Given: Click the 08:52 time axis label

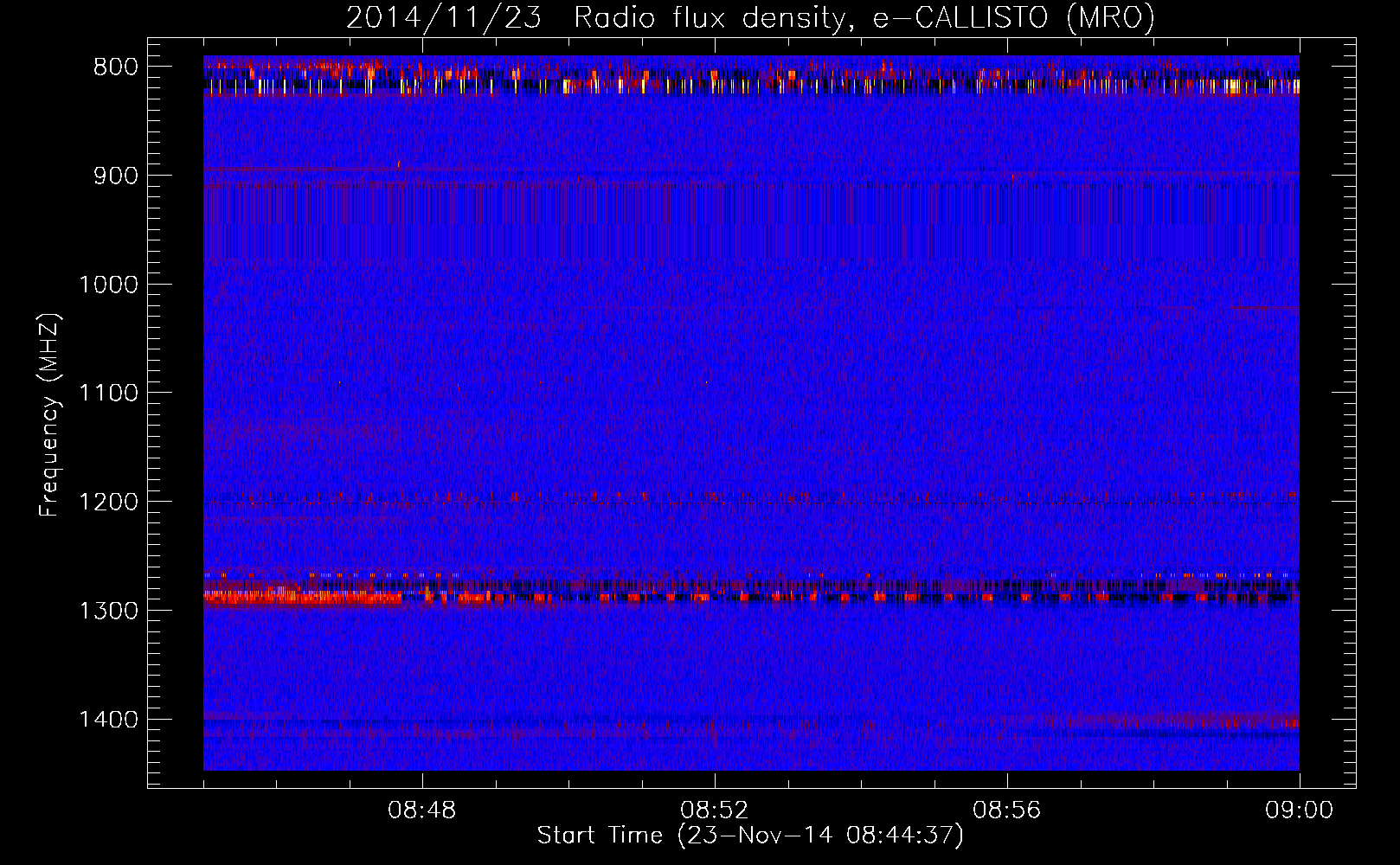Looking at the screenshot, I should tap(715, 811).
